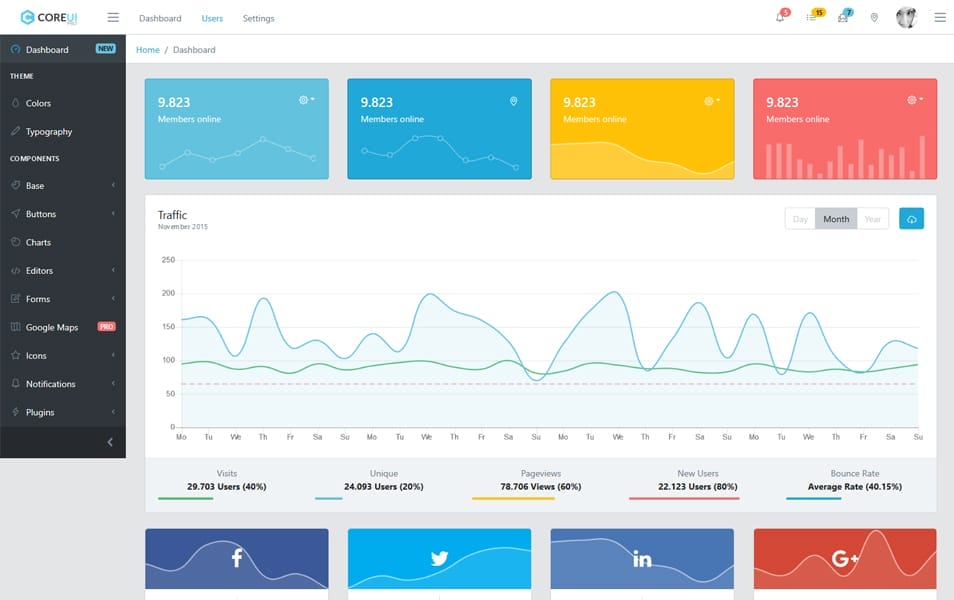
Task: Click the Home breadcrumb link
Action: click(147, 49)
